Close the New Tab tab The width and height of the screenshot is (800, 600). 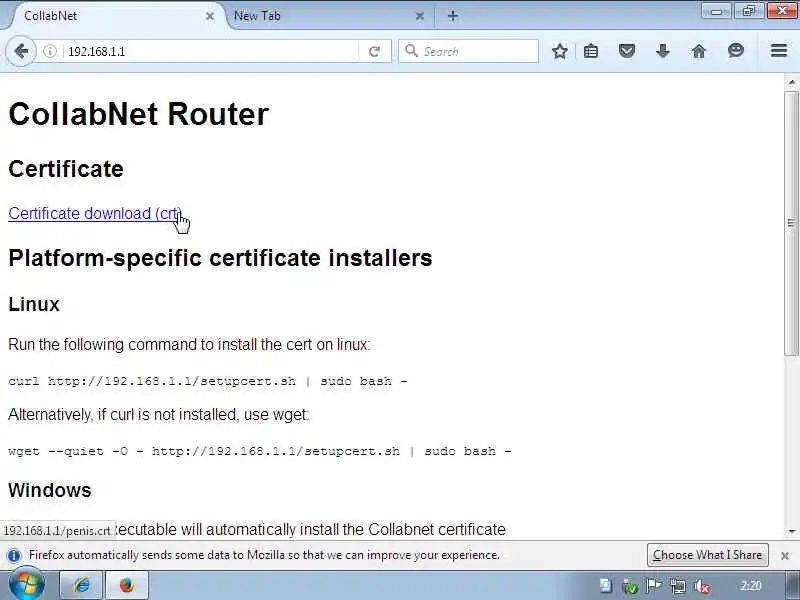420,16
